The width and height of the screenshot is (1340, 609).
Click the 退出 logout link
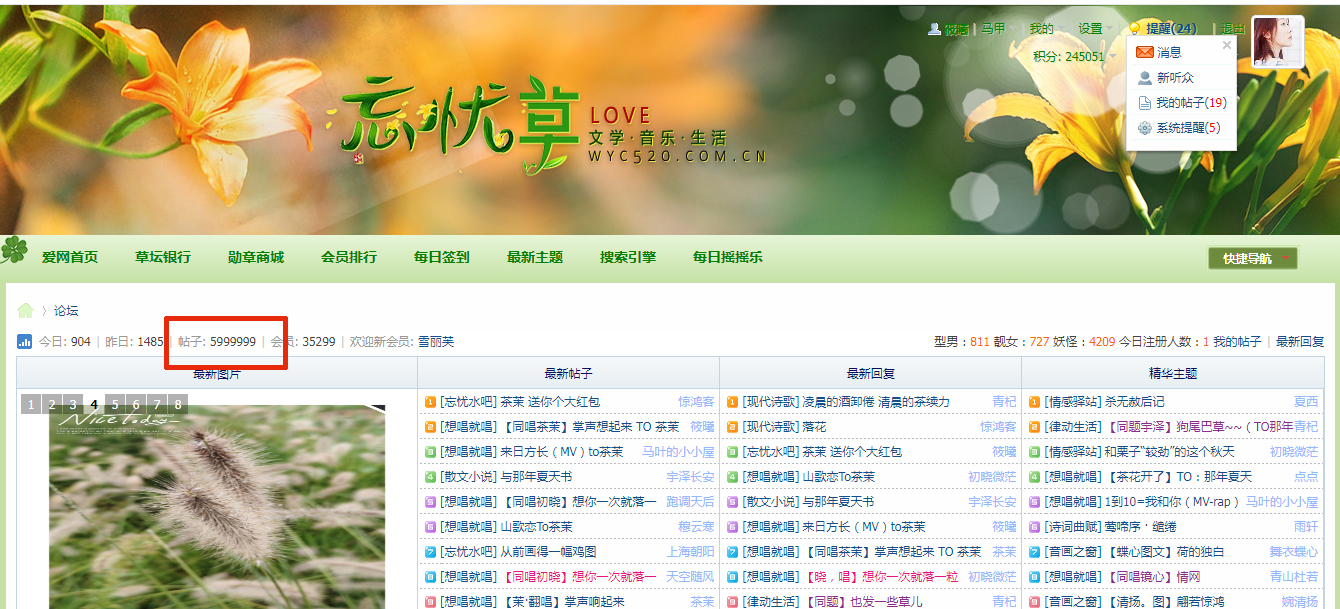tap(1234, 29)
